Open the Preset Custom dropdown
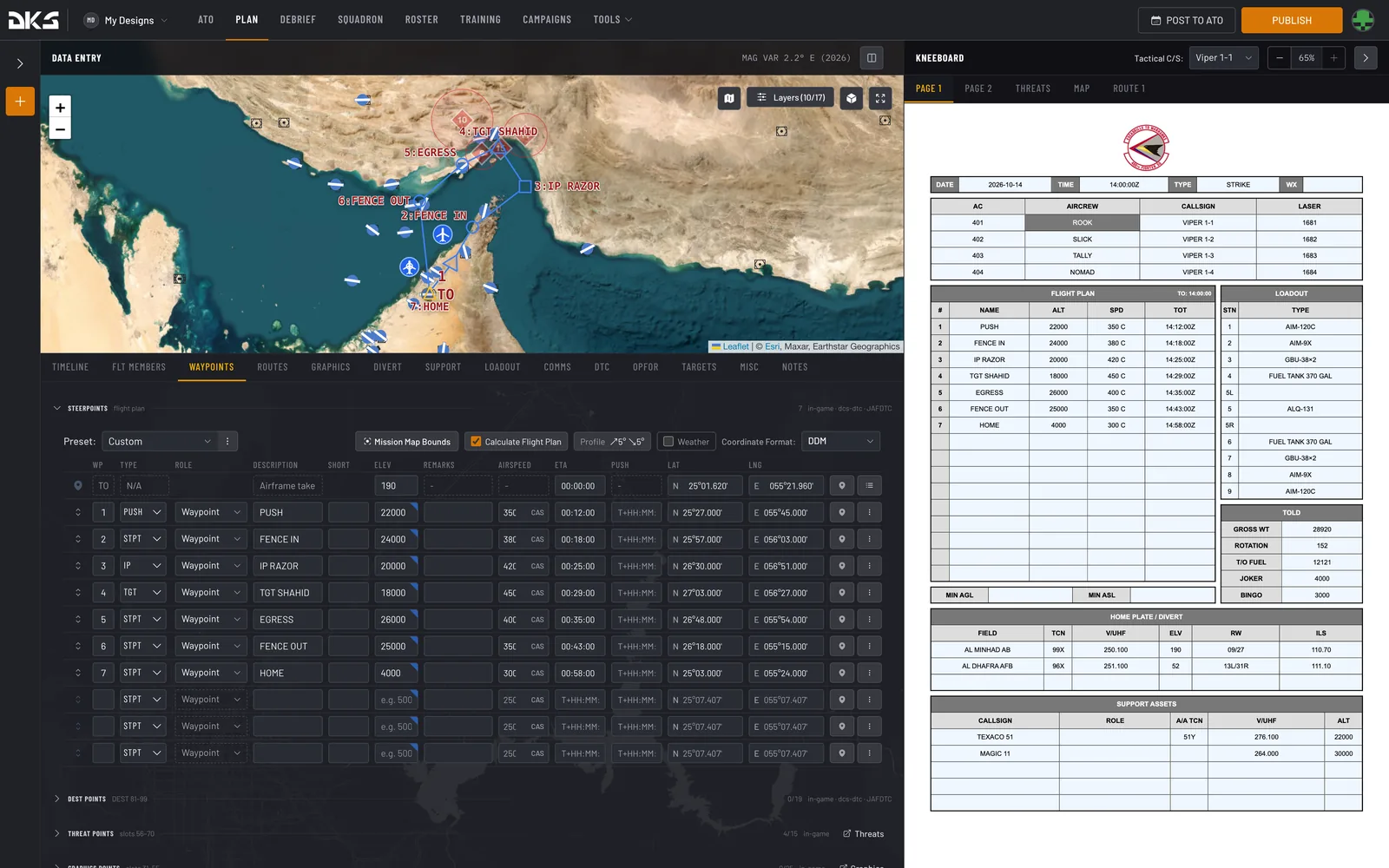Image resolution: width=1389 pixels, height=868 pixels. point(160,441)
